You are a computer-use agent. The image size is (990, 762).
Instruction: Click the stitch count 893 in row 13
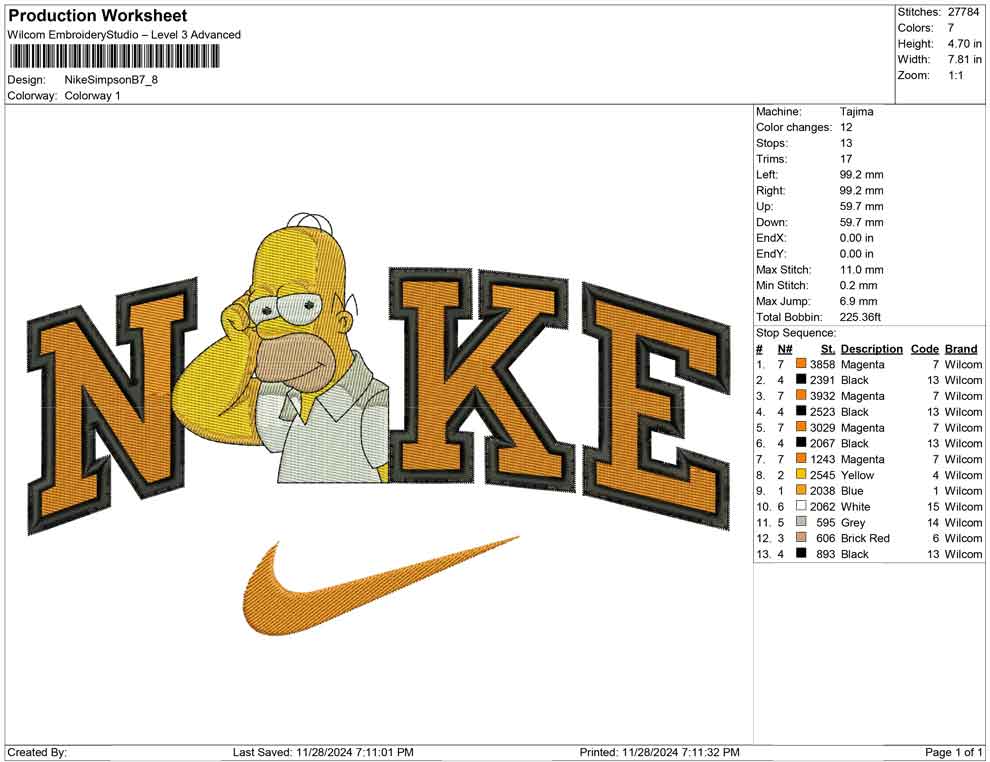[826, 554]
